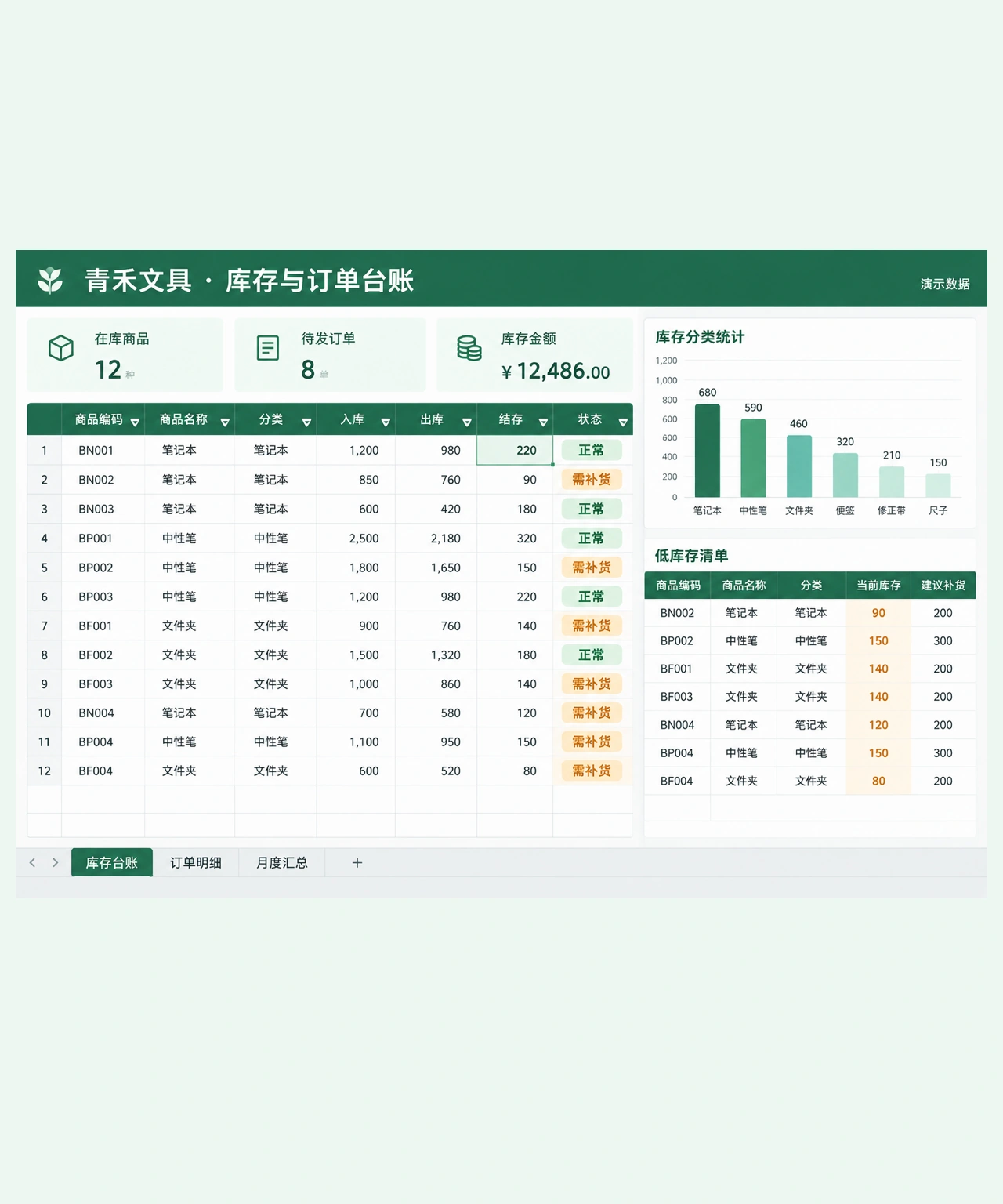This screenshot has width=1003, height=1204.
Task: Click the 库存分类统计 chart title
Action: [700, 337]
